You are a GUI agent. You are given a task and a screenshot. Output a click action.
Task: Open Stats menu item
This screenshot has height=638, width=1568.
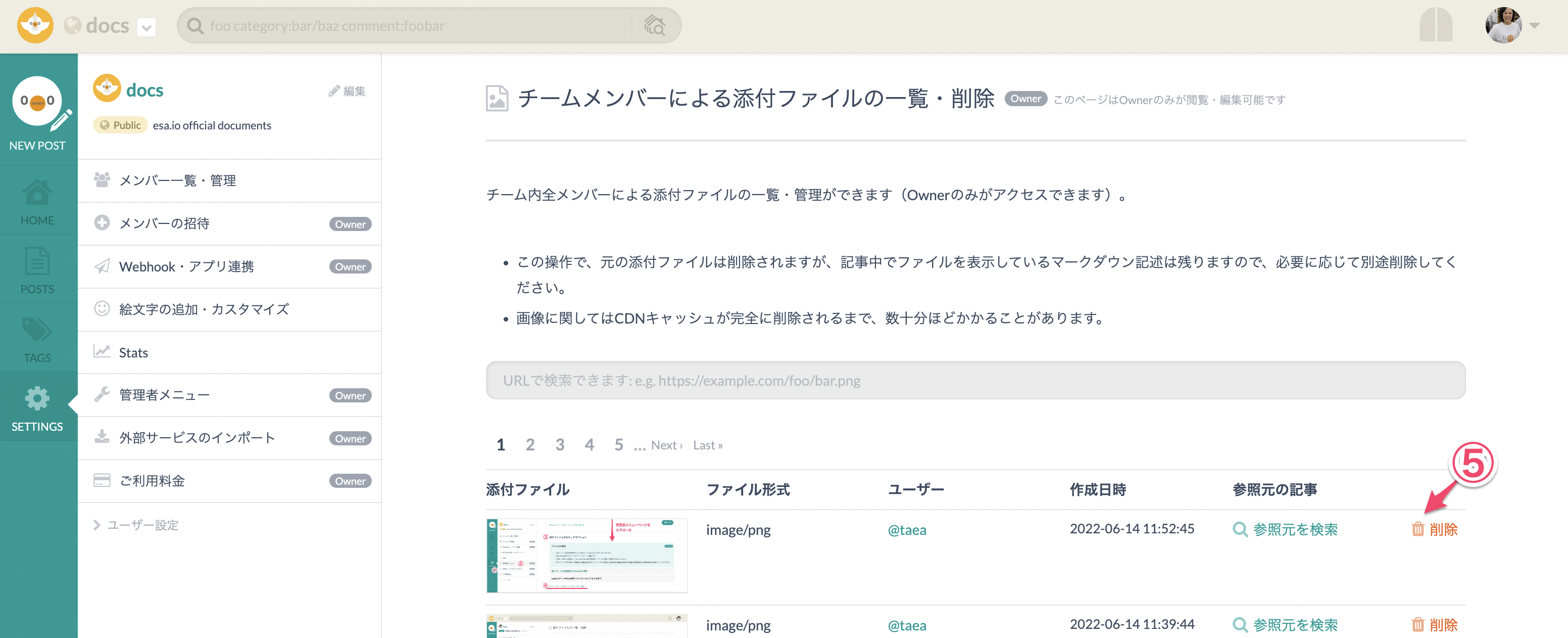229,352
